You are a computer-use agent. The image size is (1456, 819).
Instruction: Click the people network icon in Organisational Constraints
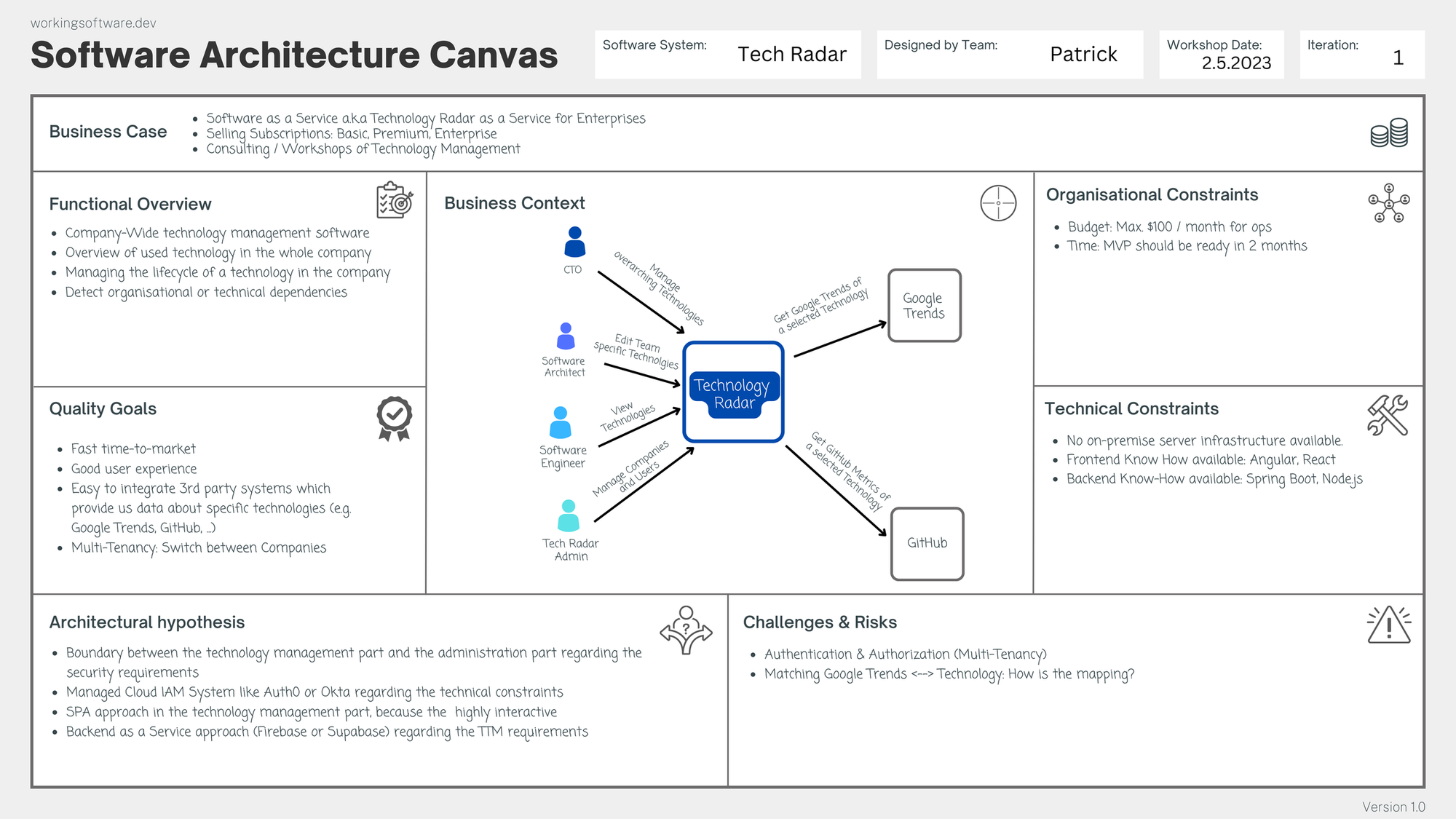click(1388, 203)
